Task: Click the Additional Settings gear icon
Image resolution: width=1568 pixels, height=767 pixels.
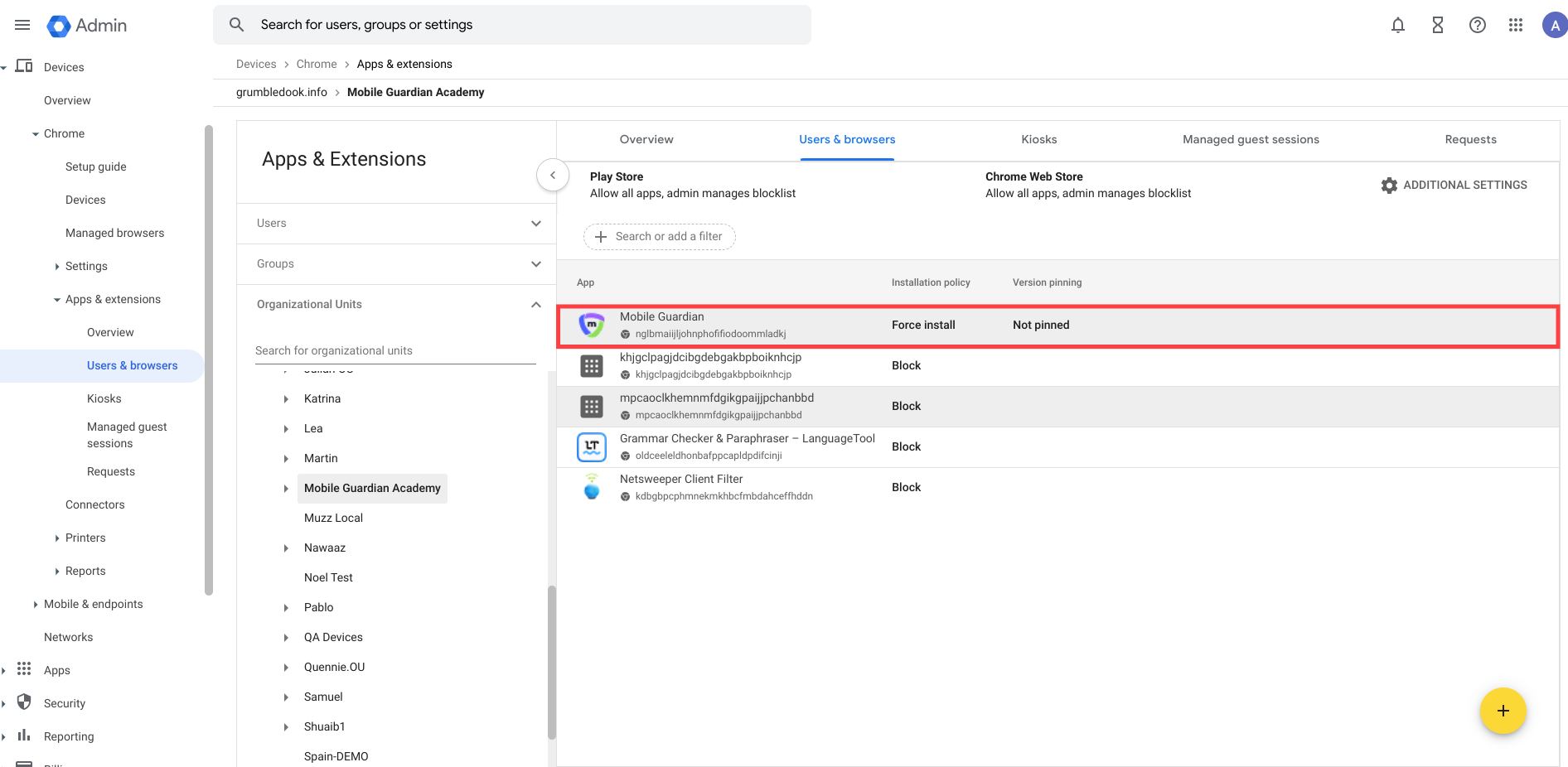Action: click(1389, 186)
